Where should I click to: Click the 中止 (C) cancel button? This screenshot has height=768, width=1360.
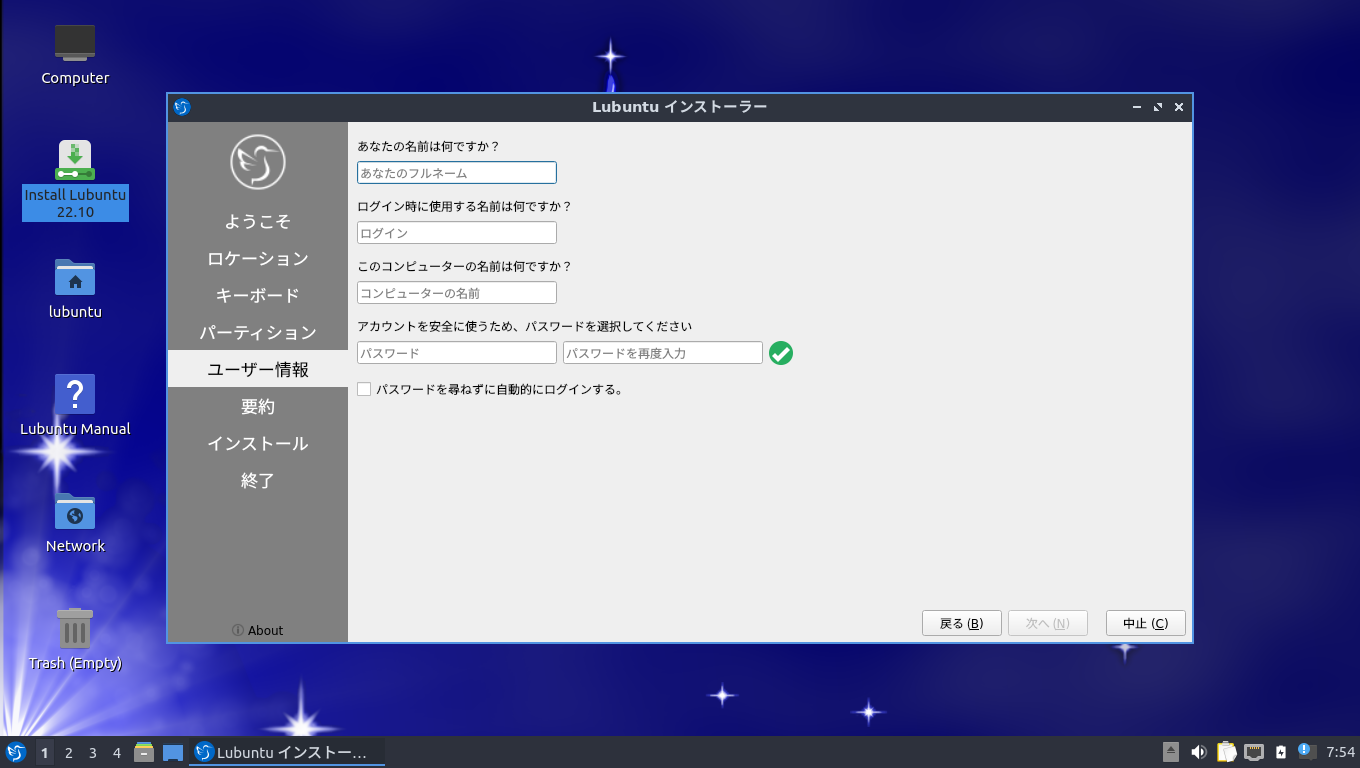[1146, 623]
